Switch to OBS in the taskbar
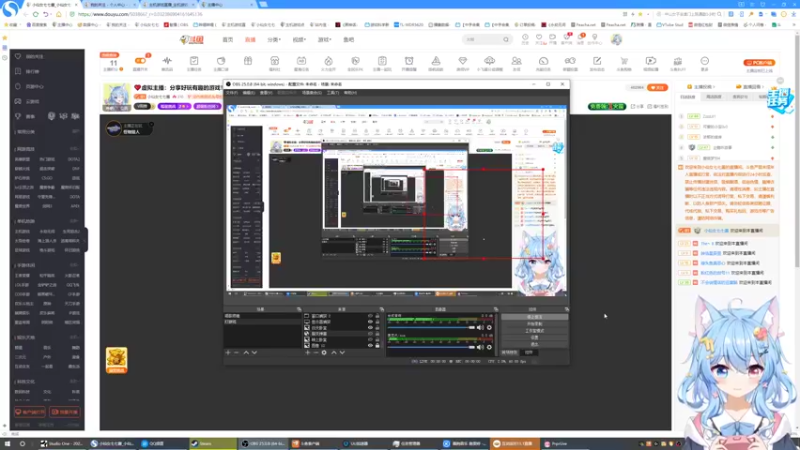The height and width of the screenshot is (450, 800). click(263, 444)
